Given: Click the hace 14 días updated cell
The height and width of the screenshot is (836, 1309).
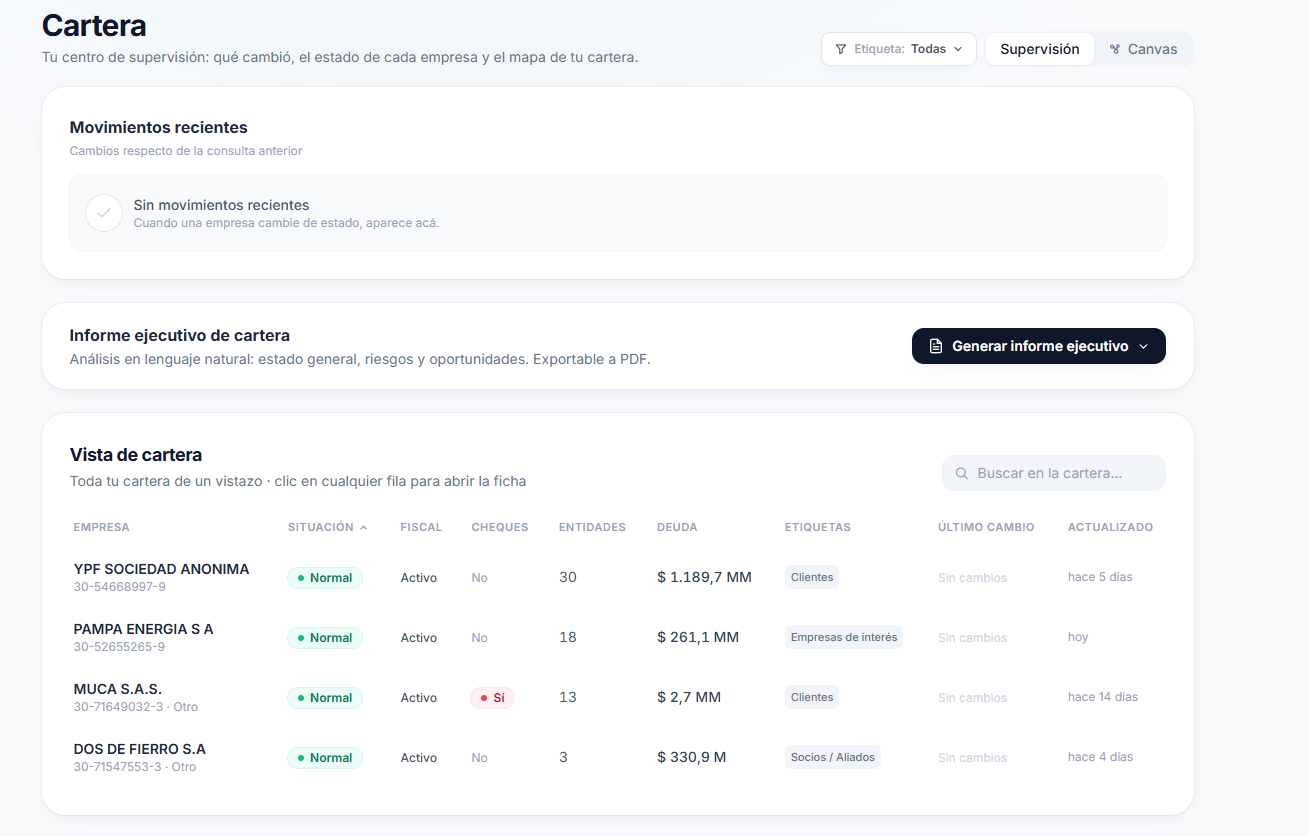Looking at the screenshot, I should pos(1103,697).
